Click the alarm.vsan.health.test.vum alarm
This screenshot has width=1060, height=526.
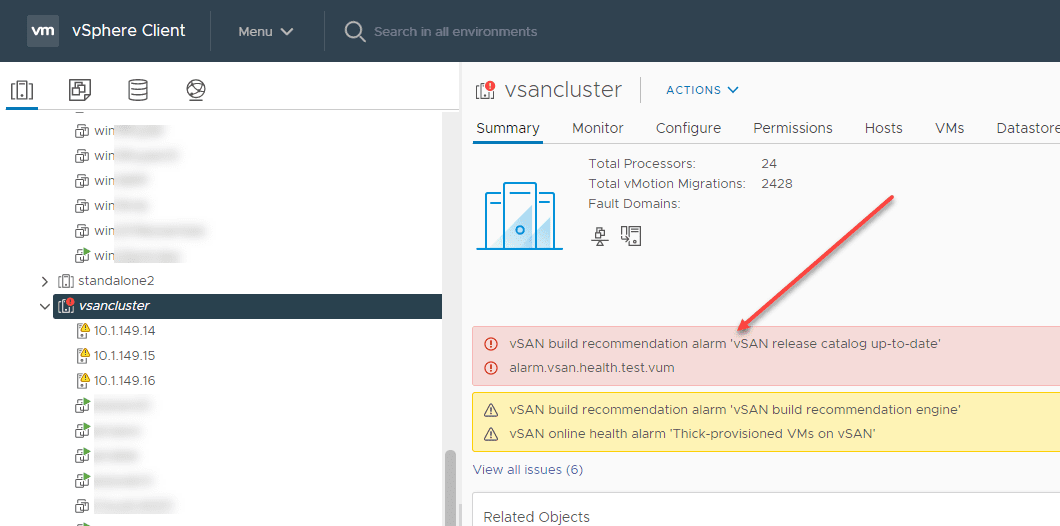pyautogui.click(x=592, y=368)
